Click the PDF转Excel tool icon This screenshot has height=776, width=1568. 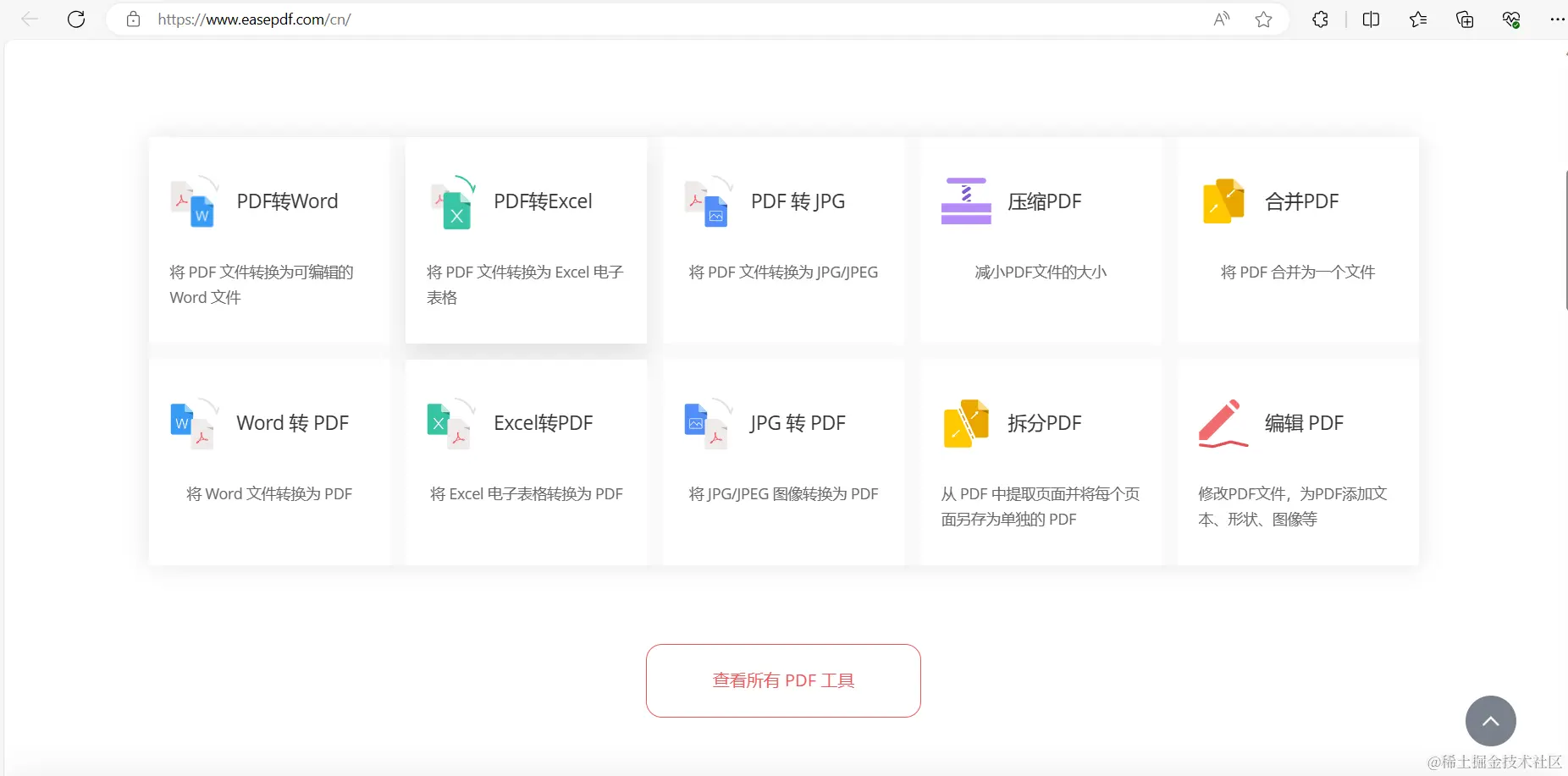452,201
